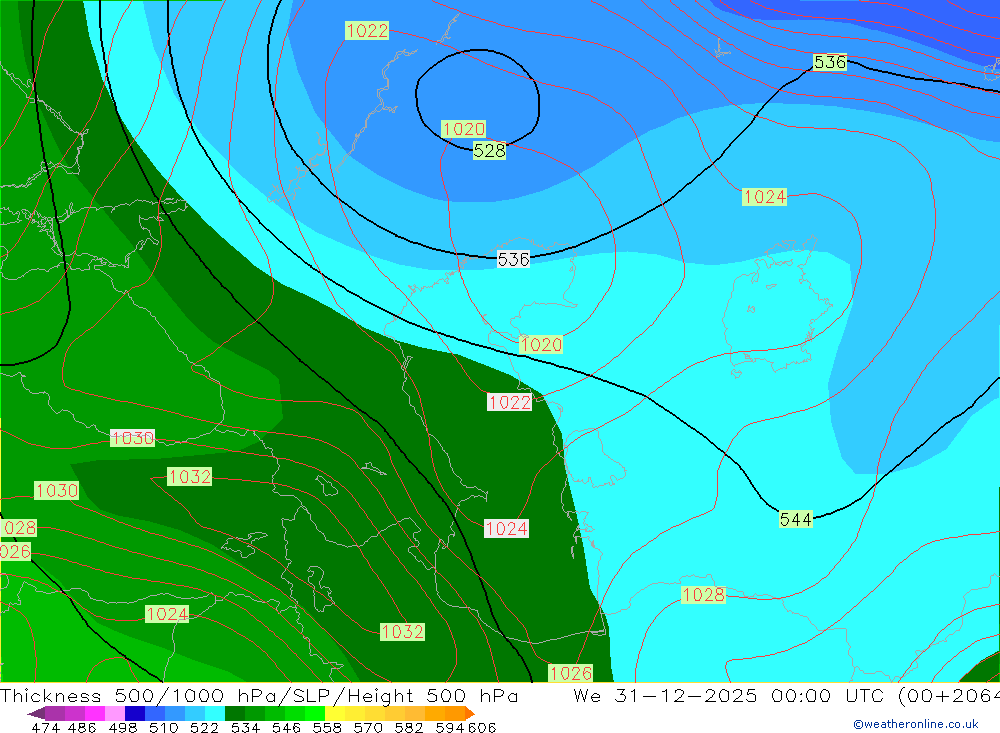This screenshot has height=733, width=1000.
Task: Click the 594 legend value
Action: pyautogui.click(x=450, y=728)
